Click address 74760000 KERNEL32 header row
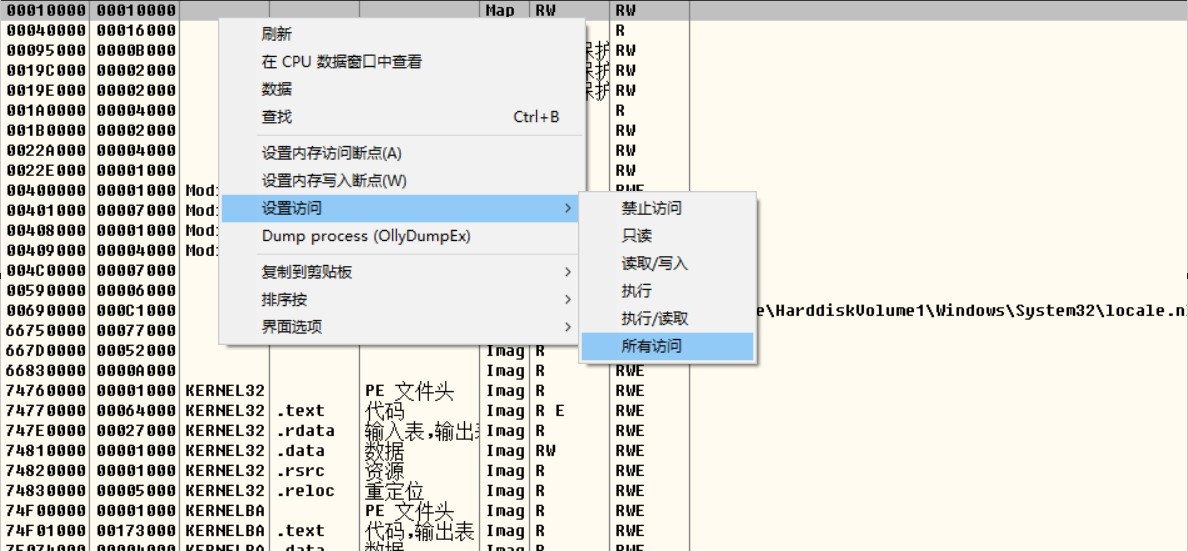Viewport: 1188px width, 551px height. coord(46,390)
